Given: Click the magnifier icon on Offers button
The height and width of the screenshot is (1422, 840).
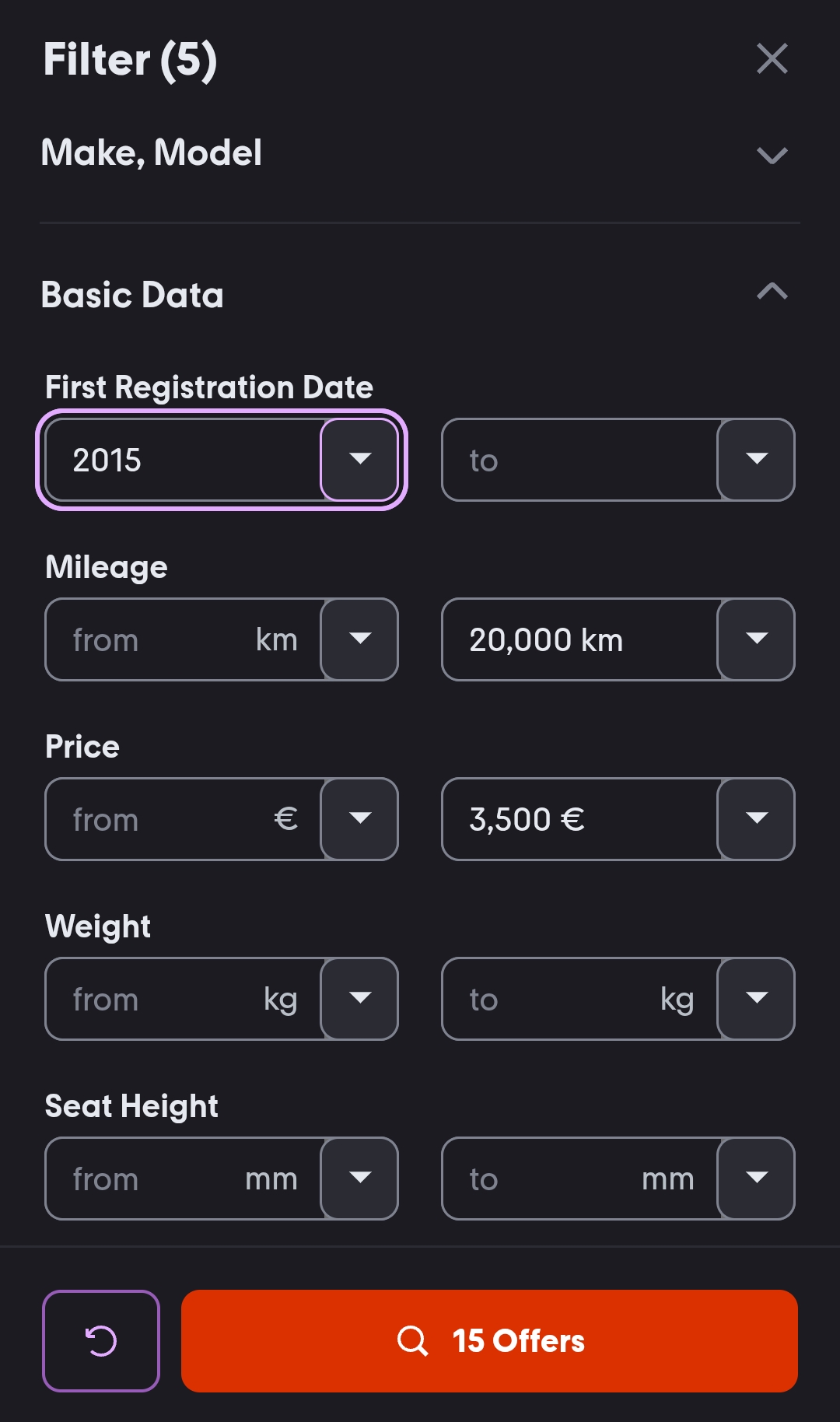Looking at the screenshot, I should pyautogui.click(x=412, y=1340).
